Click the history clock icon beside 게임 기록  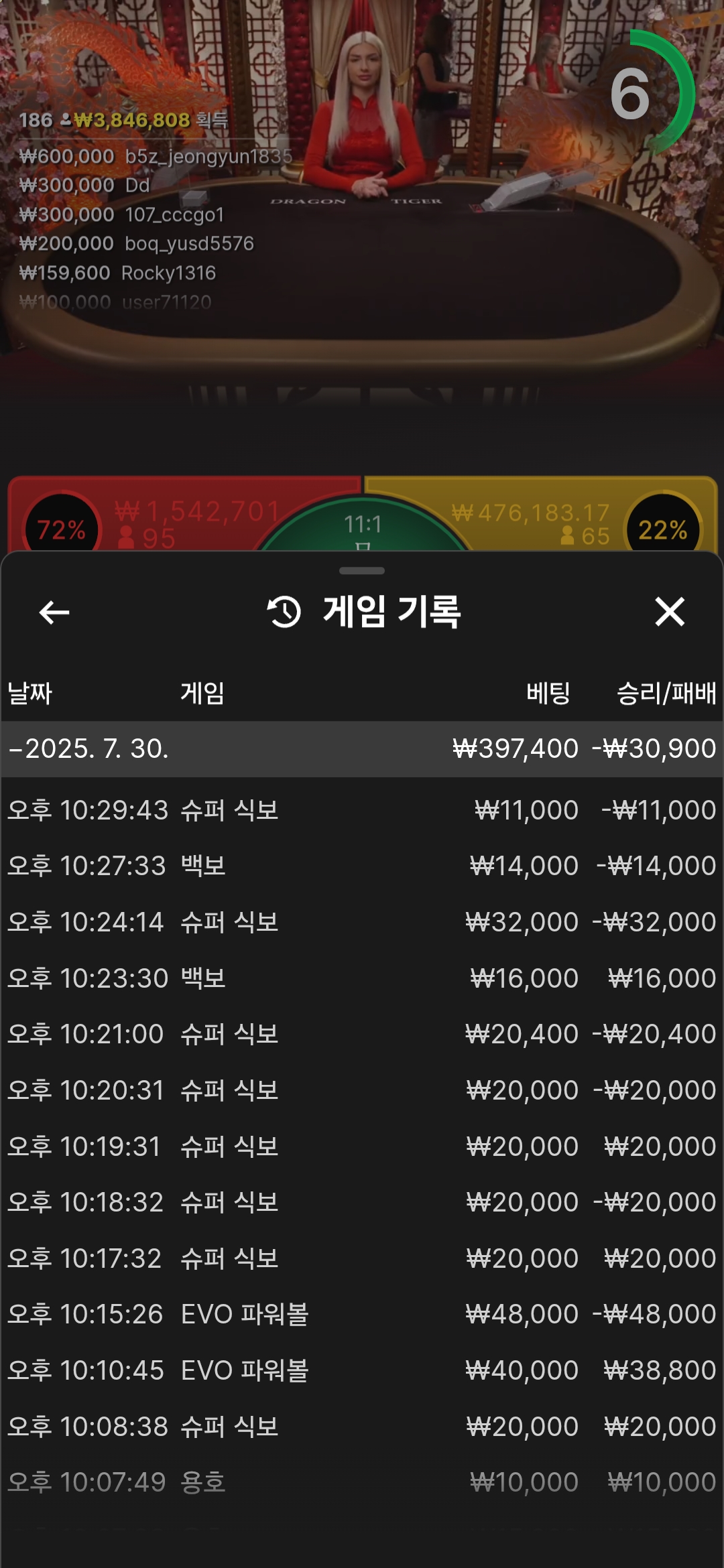coord(284,612)
